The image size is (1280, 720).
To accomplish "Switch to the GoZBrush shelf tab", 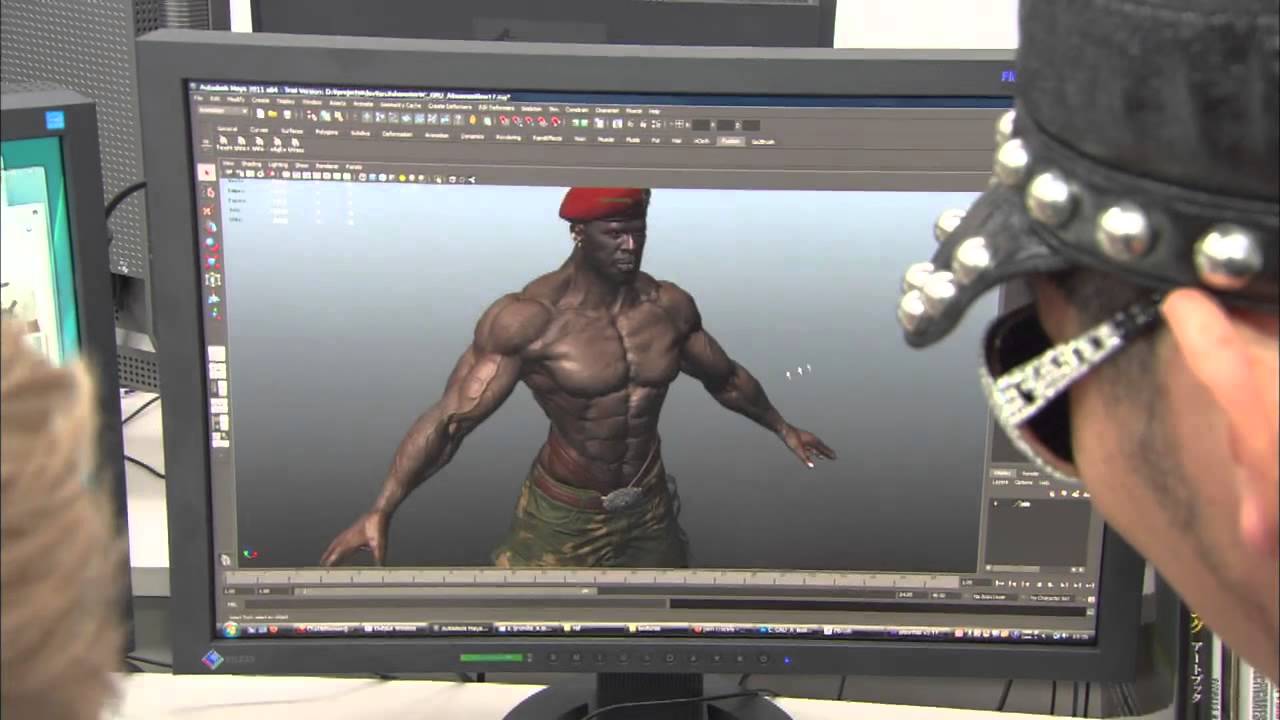I will (x=762, y=142).
